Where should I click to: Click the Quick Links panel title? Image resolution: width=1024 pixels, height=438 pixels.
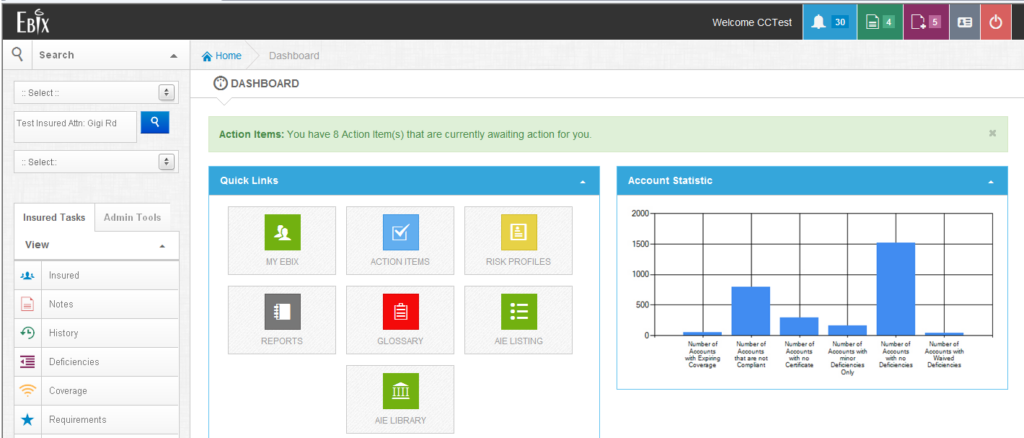[249, 180]
